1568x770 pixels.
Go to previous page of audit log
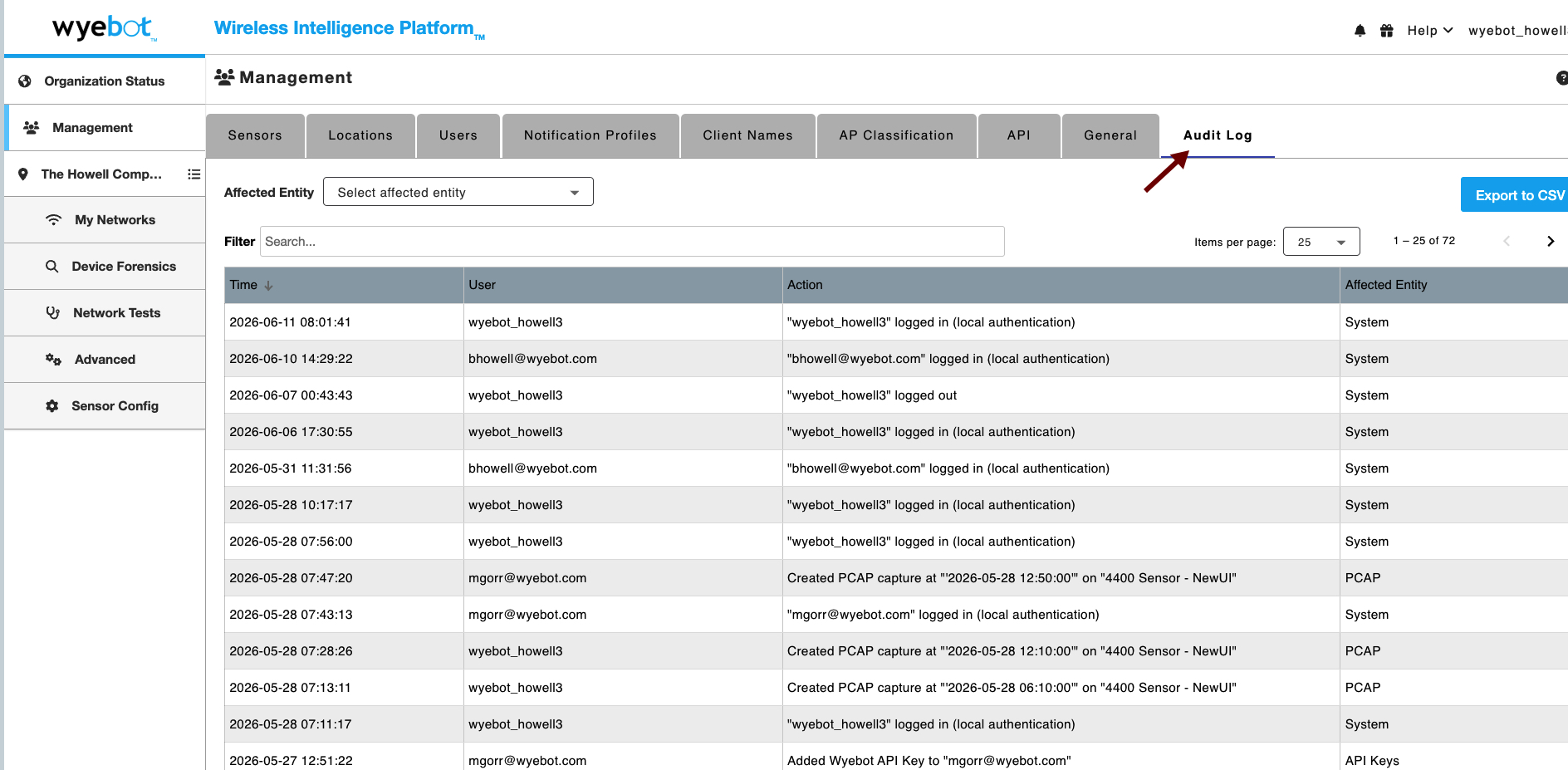[x=1507, y=242]
